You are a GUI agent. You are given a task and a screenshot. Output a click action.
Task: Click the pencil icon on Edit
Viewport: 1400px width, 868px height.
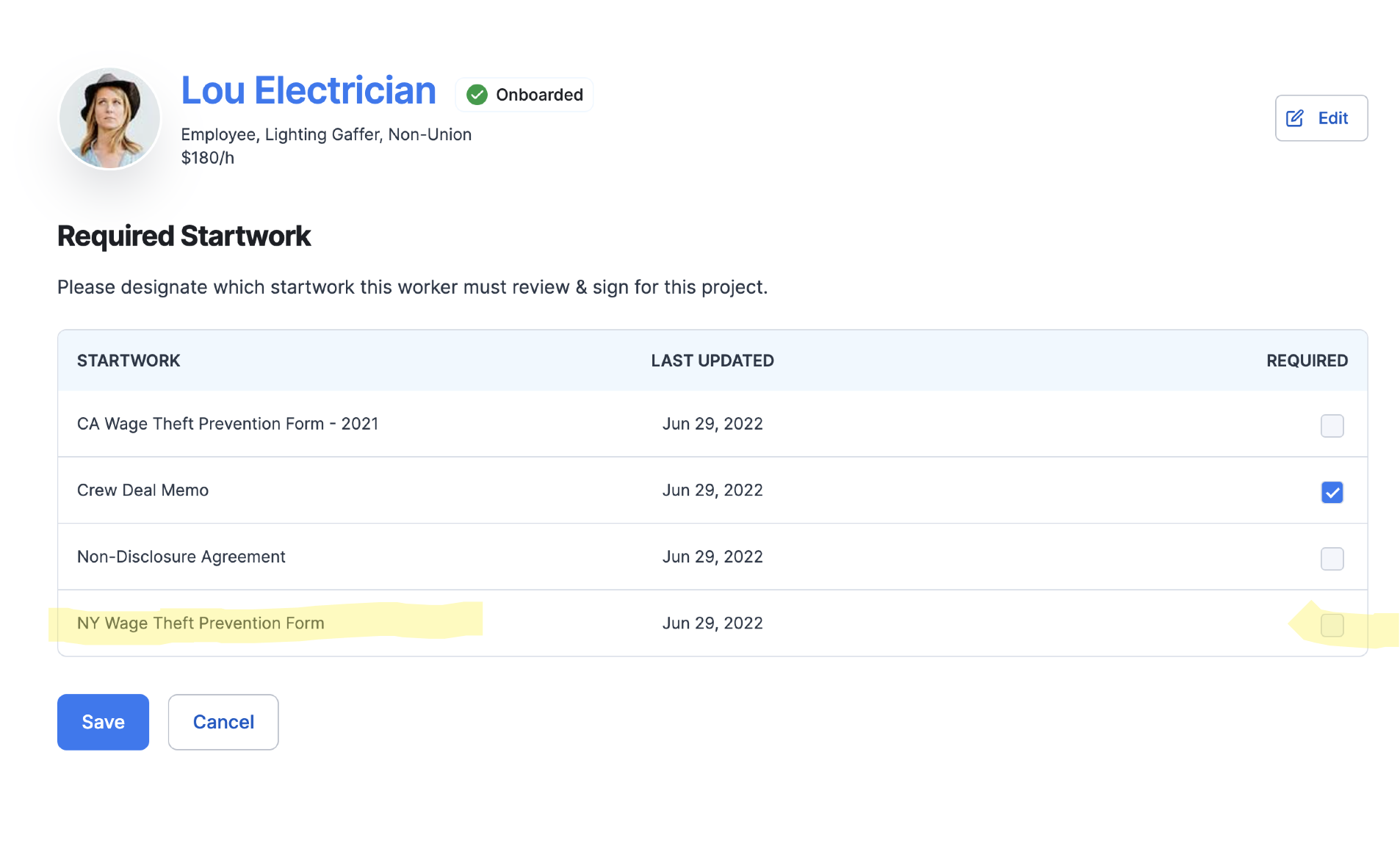click(x=1294, y=118)
